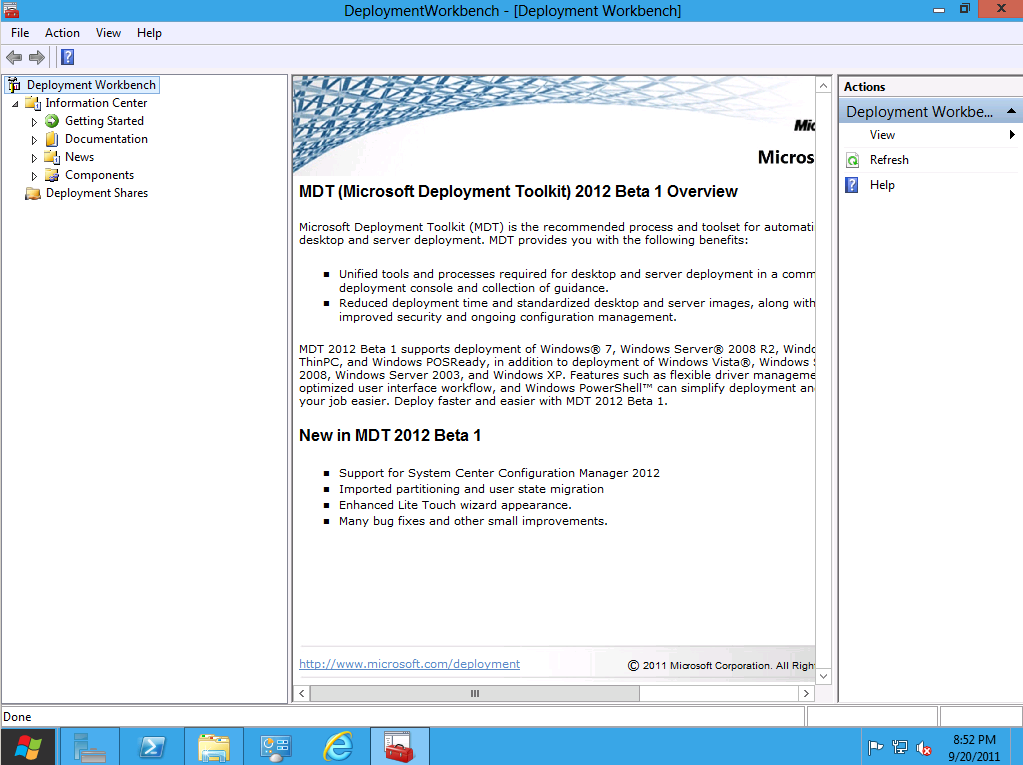The width and height of the screenshot is (1023, 765).
Task: Click the Help icon in the toolbar
Action: tap(67, 57)
